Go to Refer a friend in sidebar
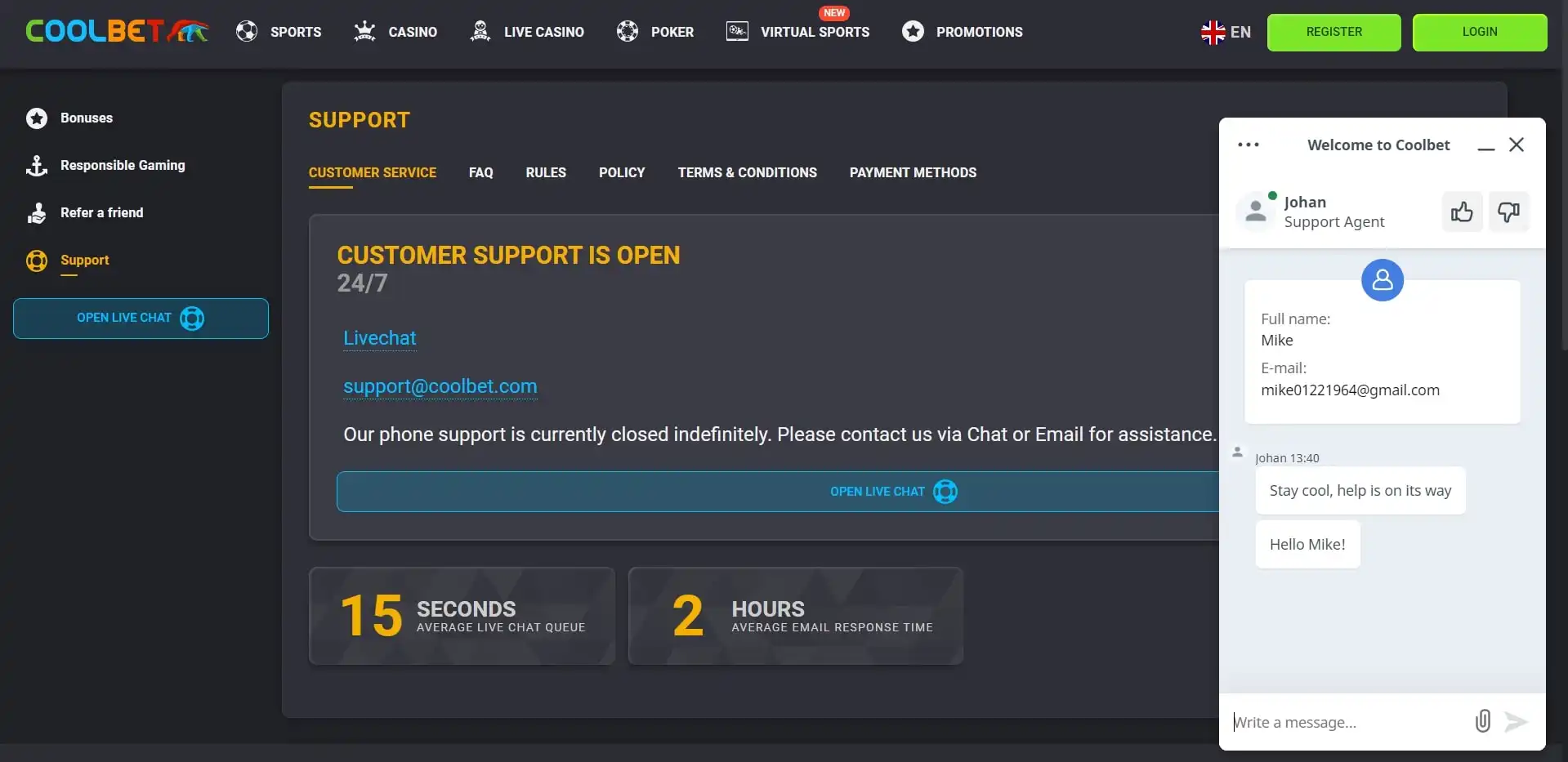Screen dimensions: 1568x762 pyautogui.click(x=101, y=212)
